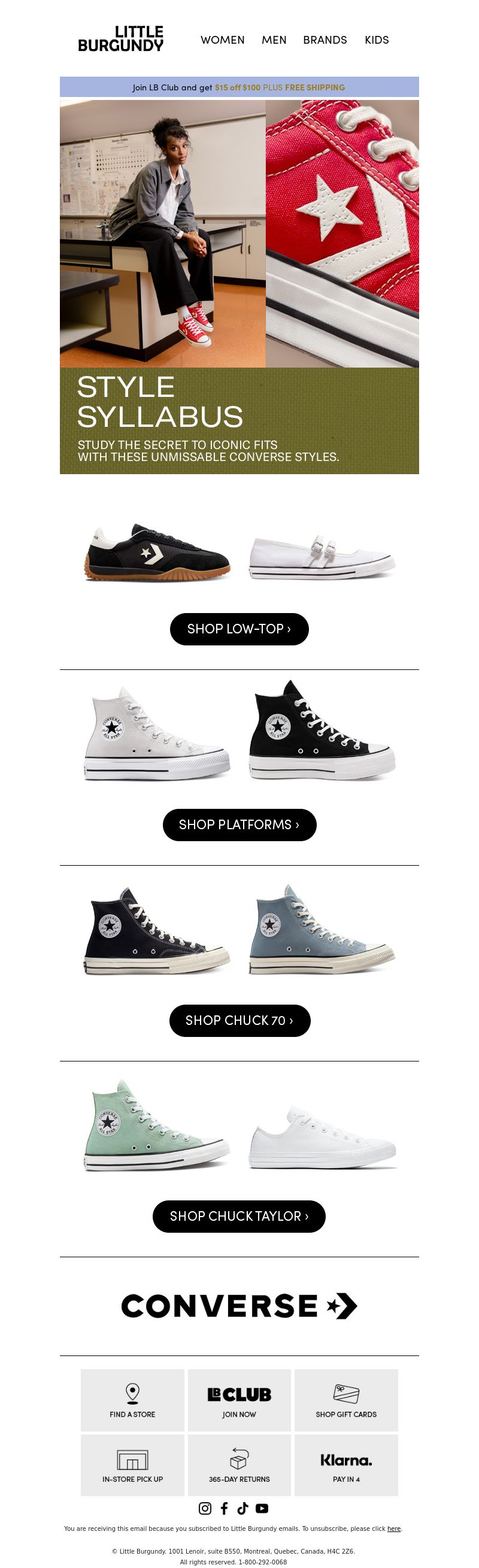The image size is (479, 1568).
Task: Click the Shop Low-Top button
Action: click(239, 629)
